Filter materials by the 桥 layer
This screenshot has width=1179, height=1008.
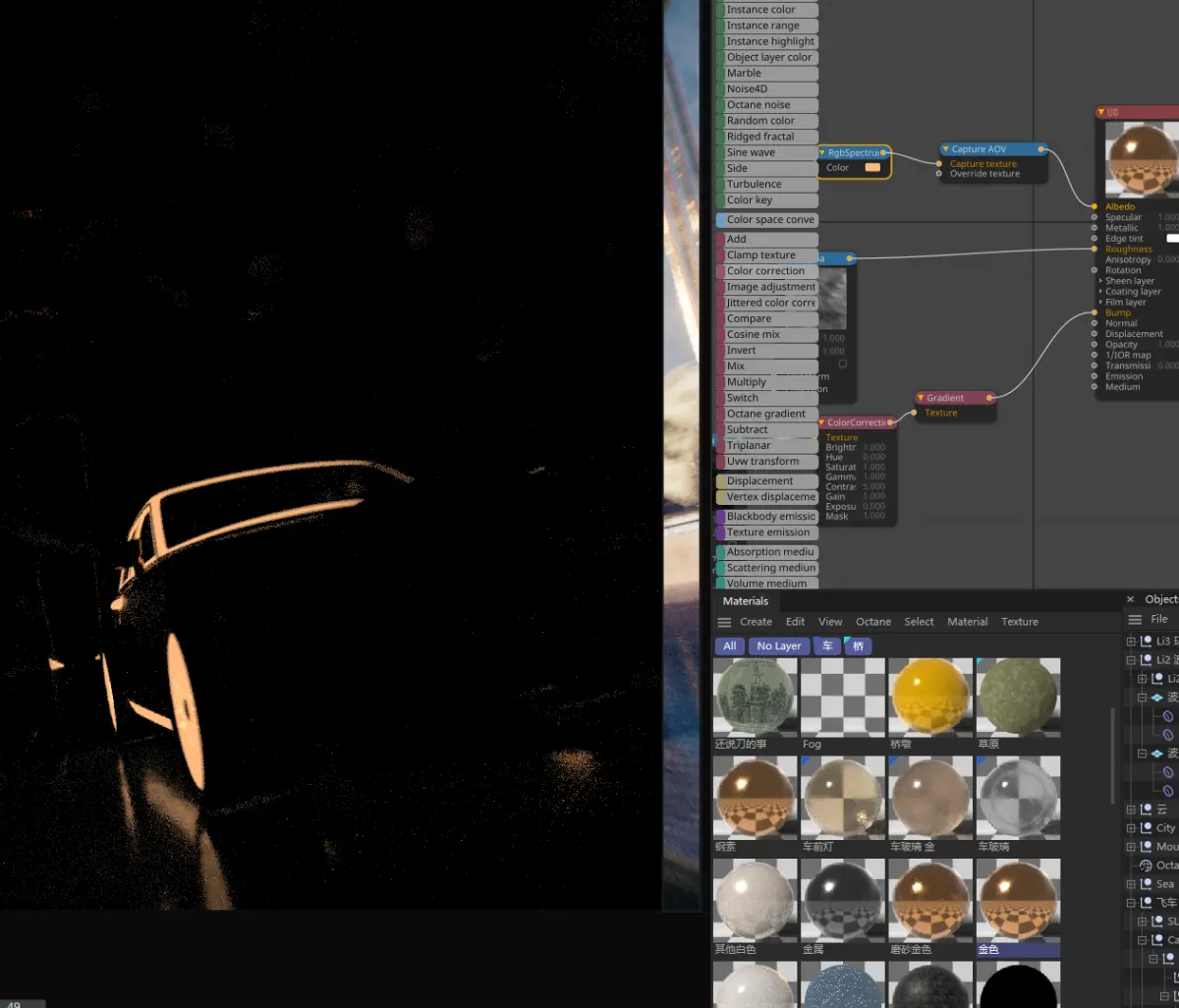pyautogui.click(x=858, y=645)
